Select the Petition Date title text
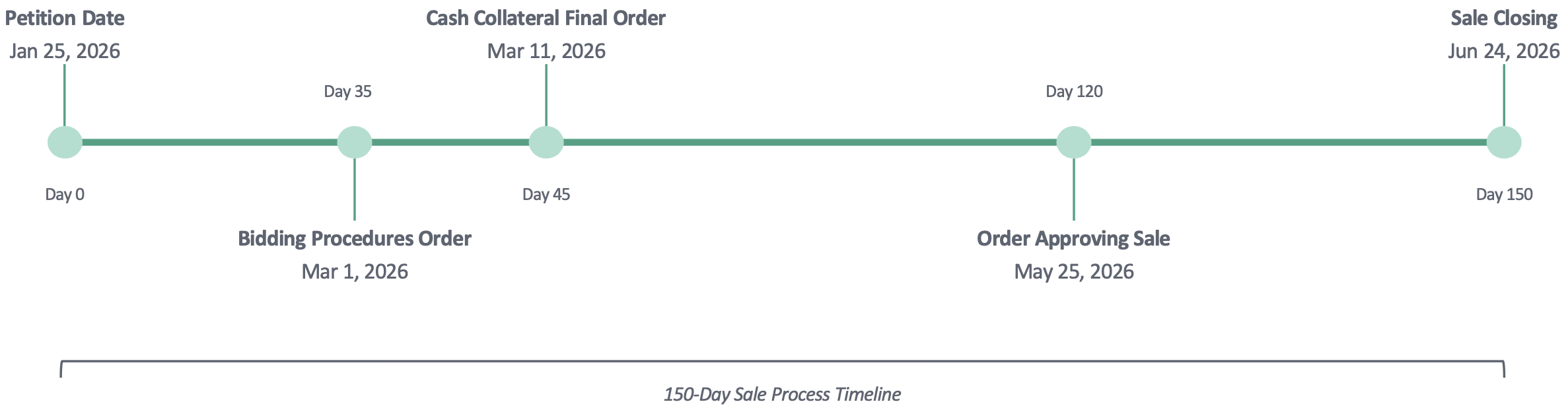Screen dimensions: 1568x408 tap(65, 18)
